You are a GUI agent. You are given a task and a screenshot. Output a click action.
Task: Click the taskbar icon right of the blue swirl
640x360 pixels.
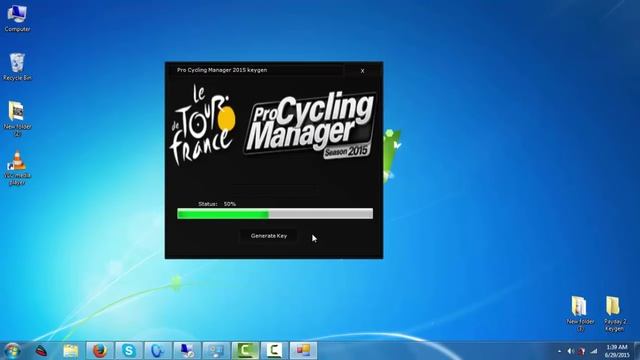click(187, 351)
